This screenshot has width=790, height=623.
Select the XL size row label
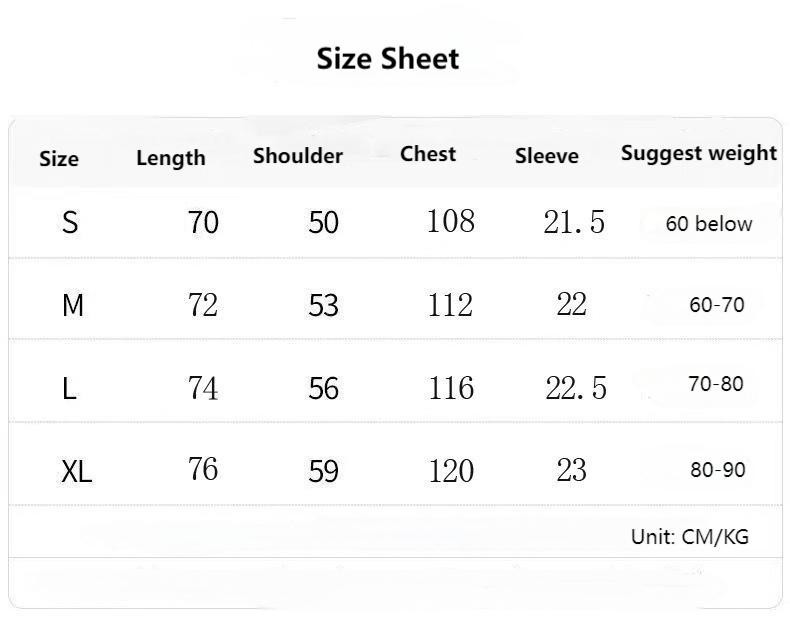point(76,471)
